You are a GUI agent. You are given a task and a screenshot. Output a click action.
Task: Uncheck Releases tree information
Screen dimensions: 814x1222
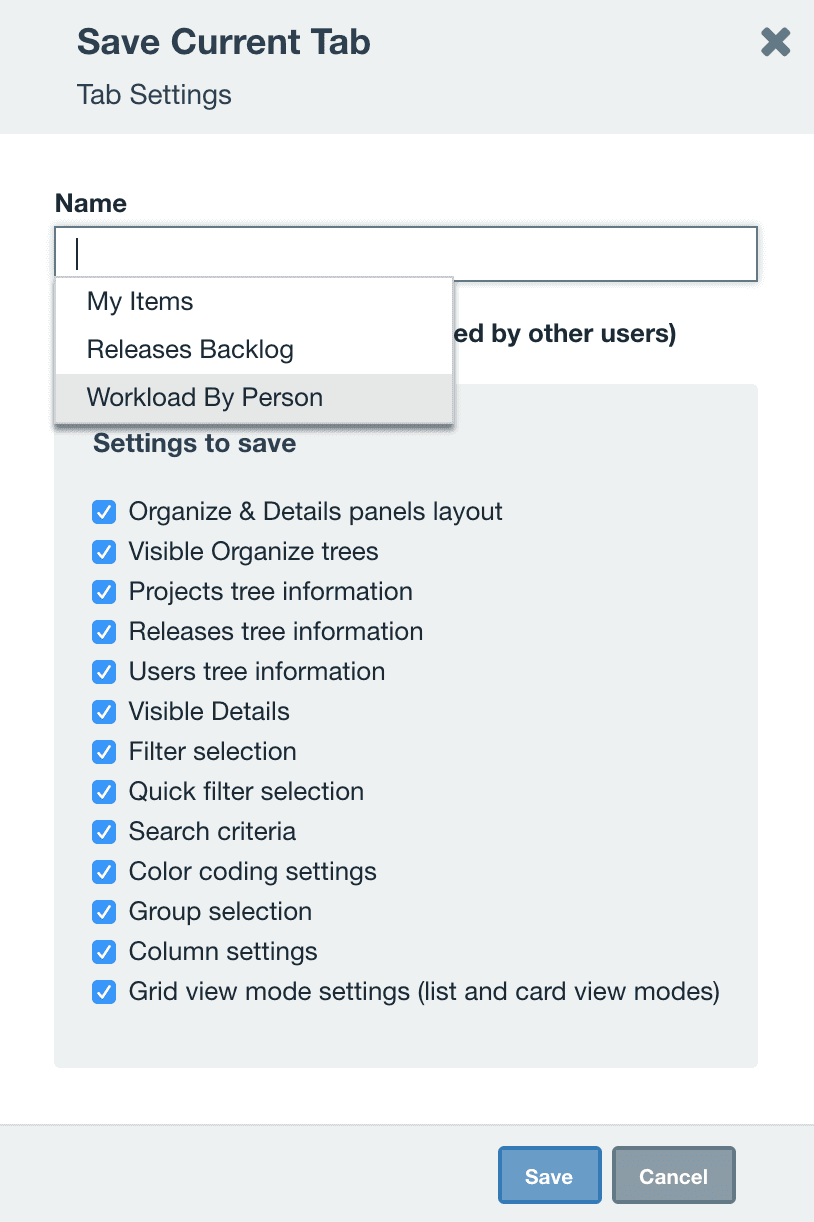tap(104, 631)
